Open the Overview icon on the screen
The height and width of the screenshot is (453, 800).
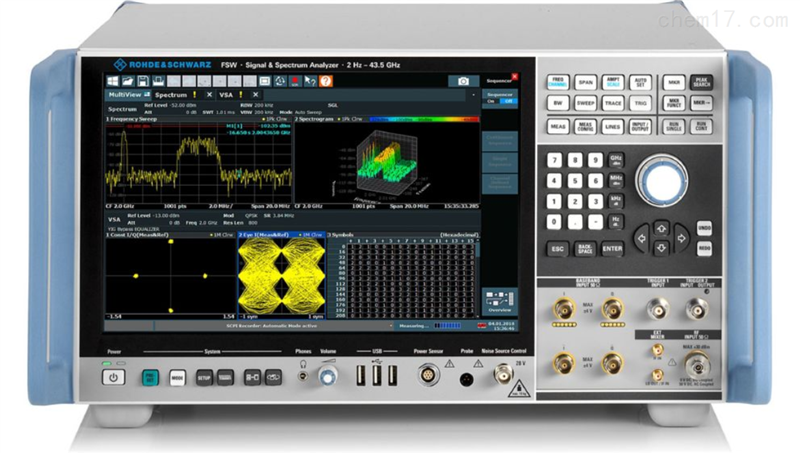[x=497, y=301]
